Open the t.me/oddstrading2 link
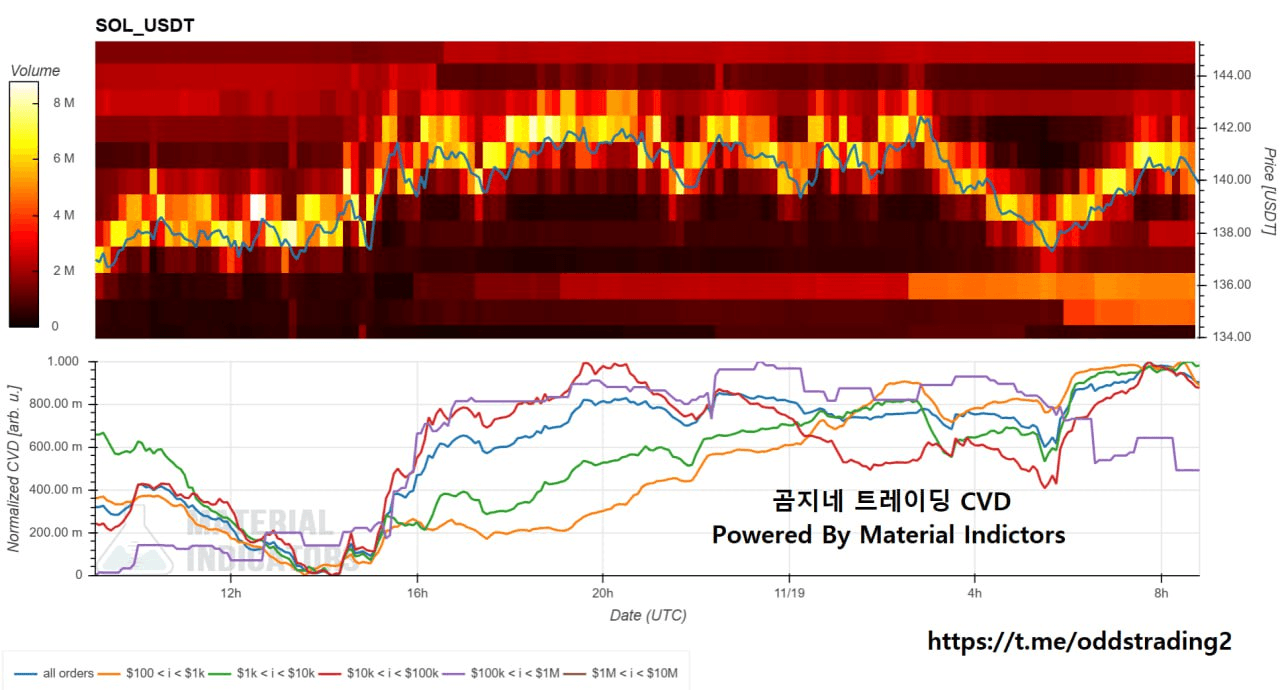The height and width of the screenshot is (690, 1280). [1079, 641]
